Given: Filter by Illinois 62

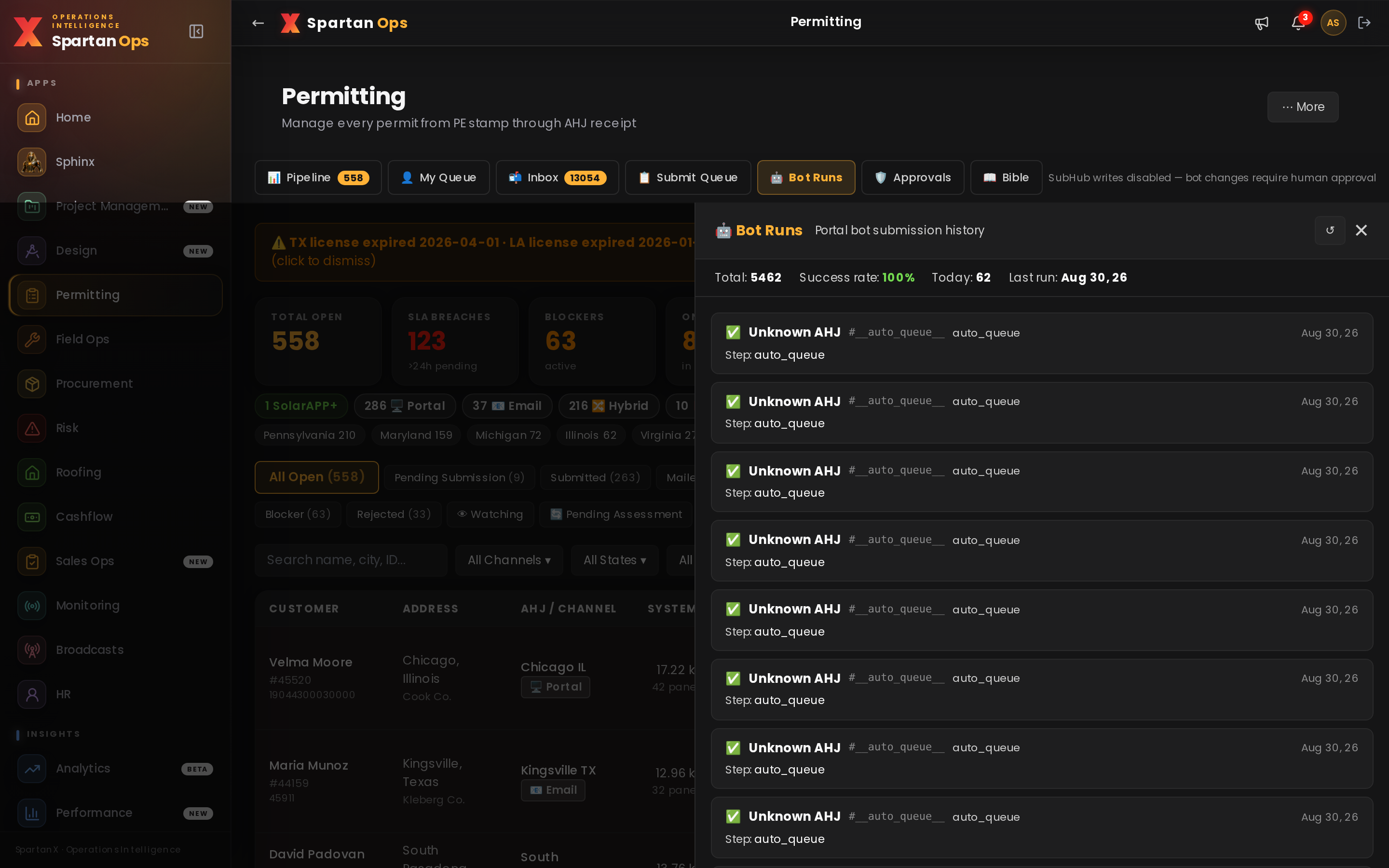Looking at the screenshot, I should click(x=591, y=435).
